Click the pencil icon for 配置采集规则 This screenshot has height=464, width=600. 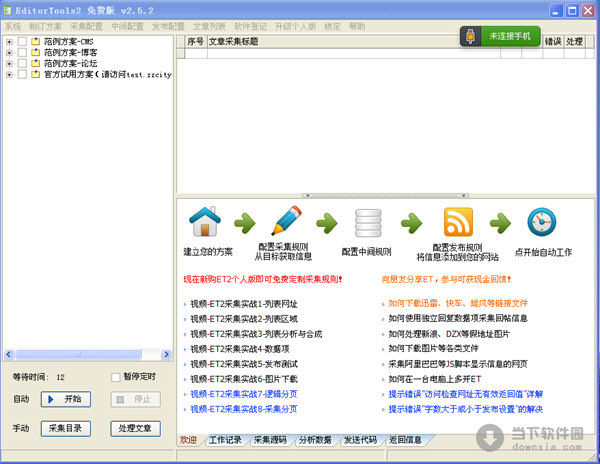pyautogui.click(x=287, y=221)
